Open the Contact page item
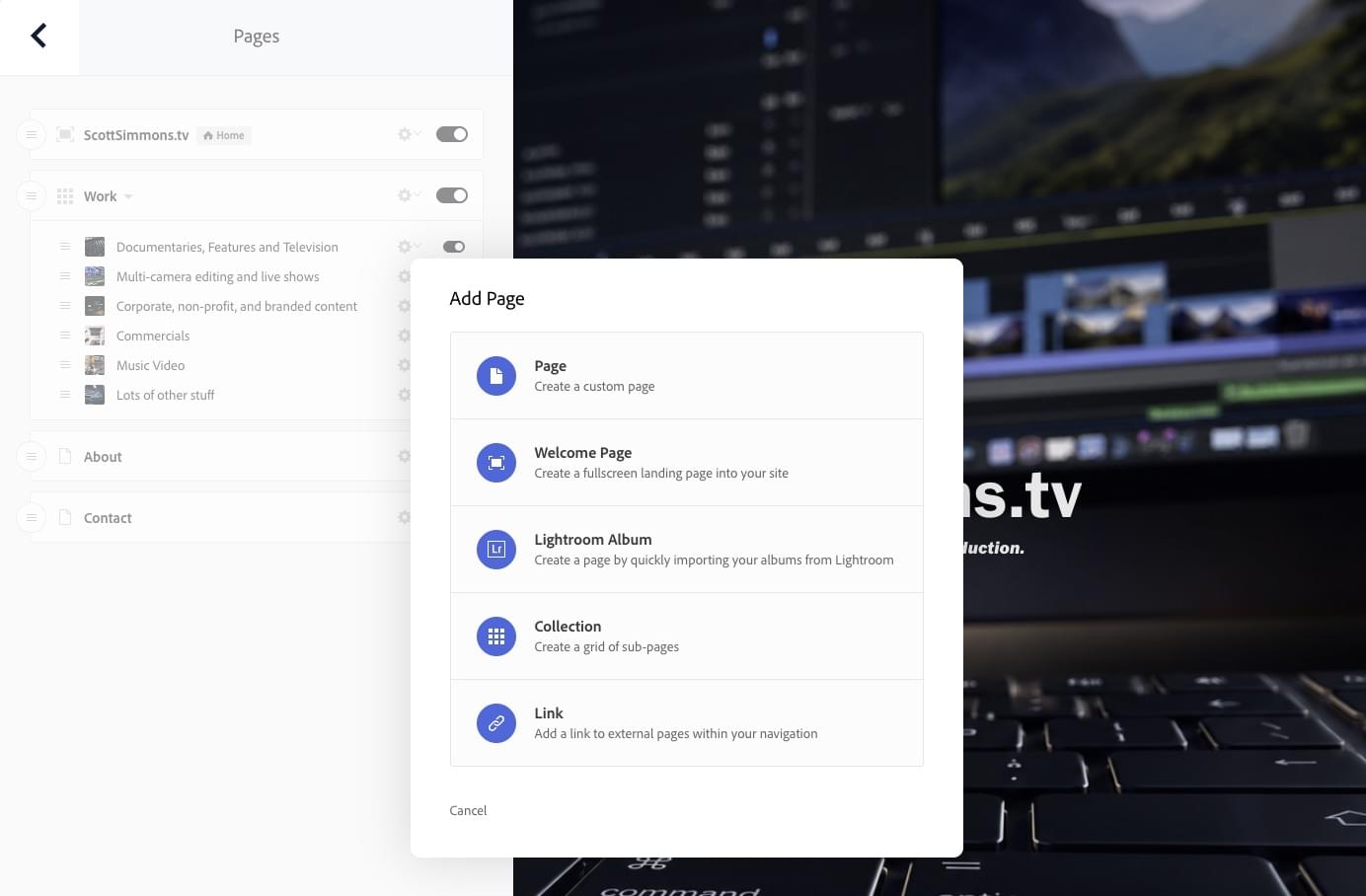 coord(108,518)
